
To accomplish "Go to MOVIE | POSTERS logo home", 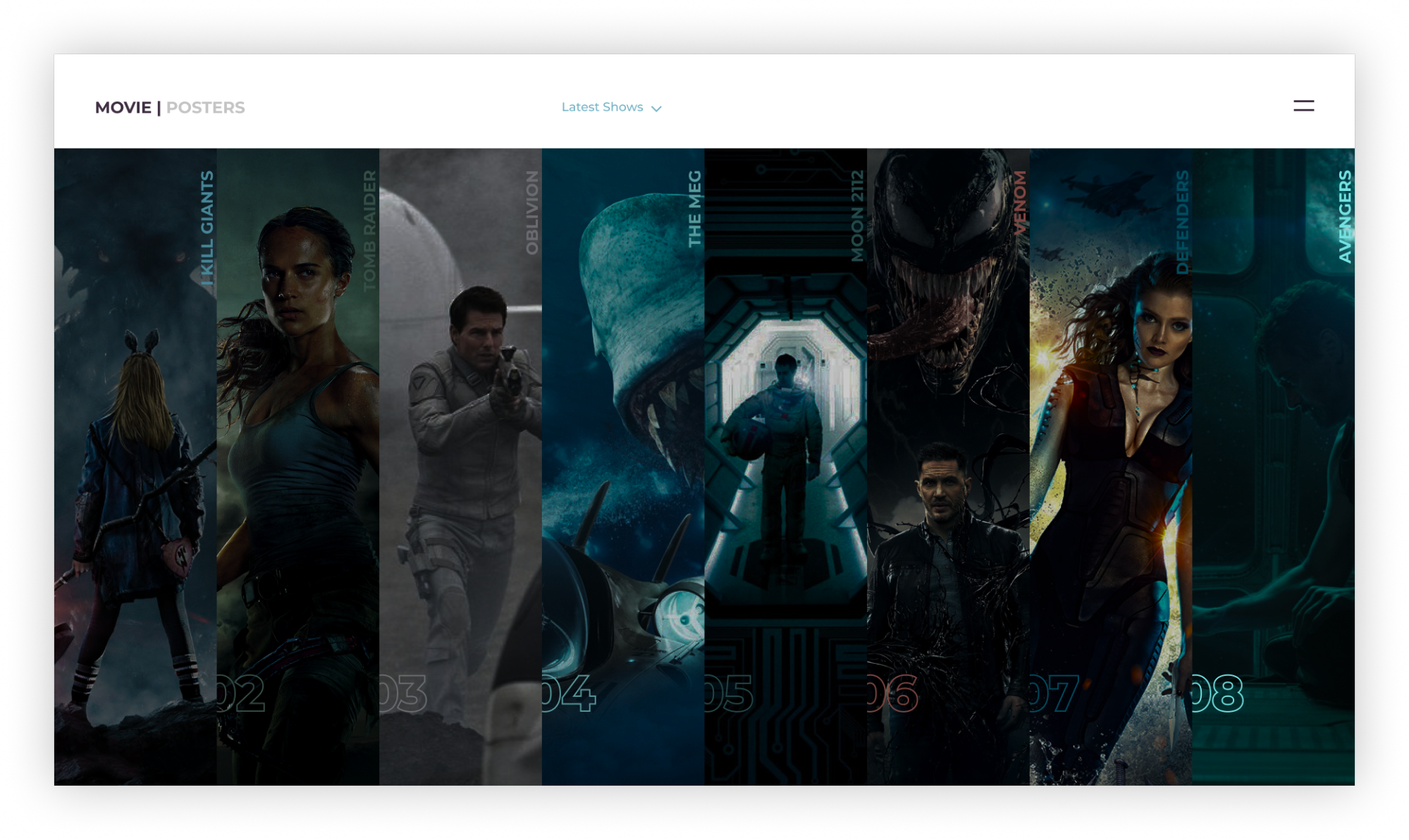I will tap(170, 108).
